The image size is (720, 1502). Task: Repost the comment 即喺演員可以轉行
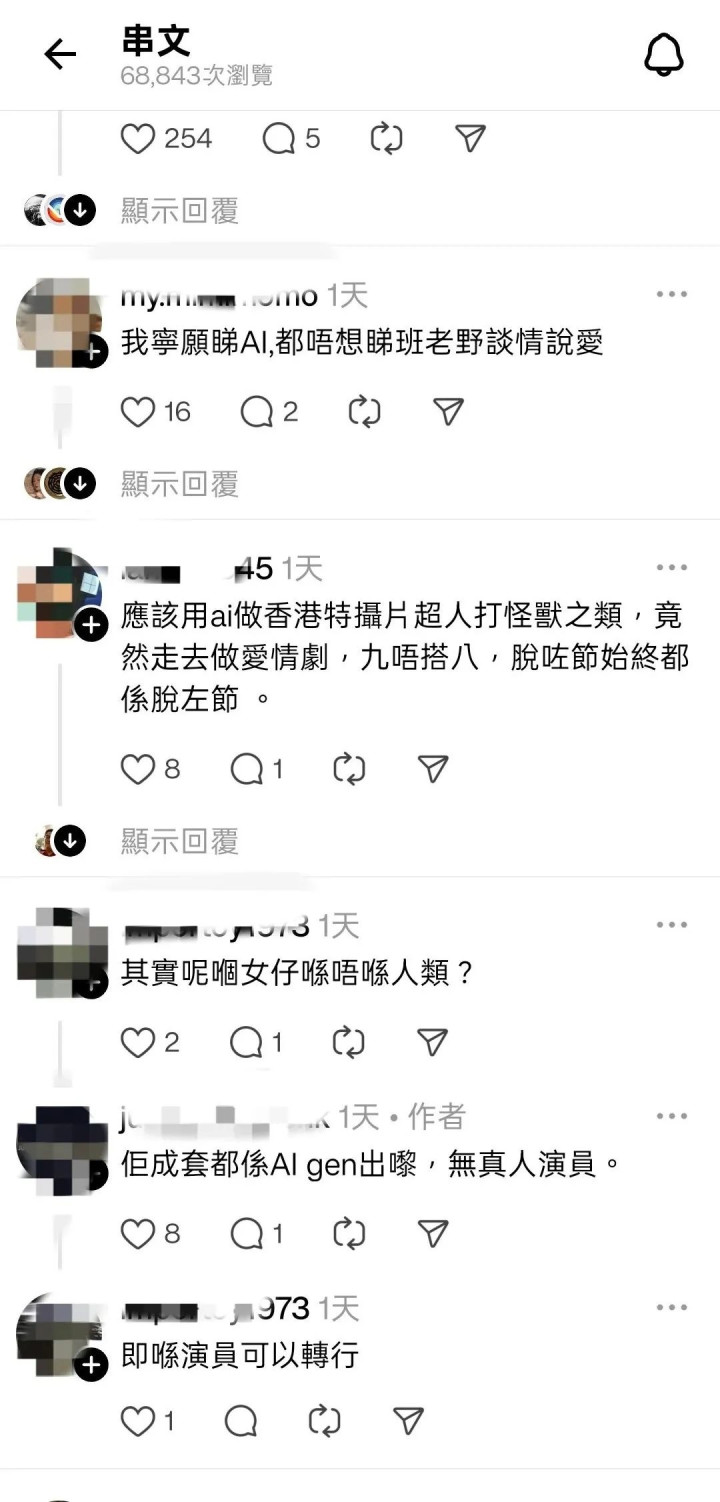324,1421
